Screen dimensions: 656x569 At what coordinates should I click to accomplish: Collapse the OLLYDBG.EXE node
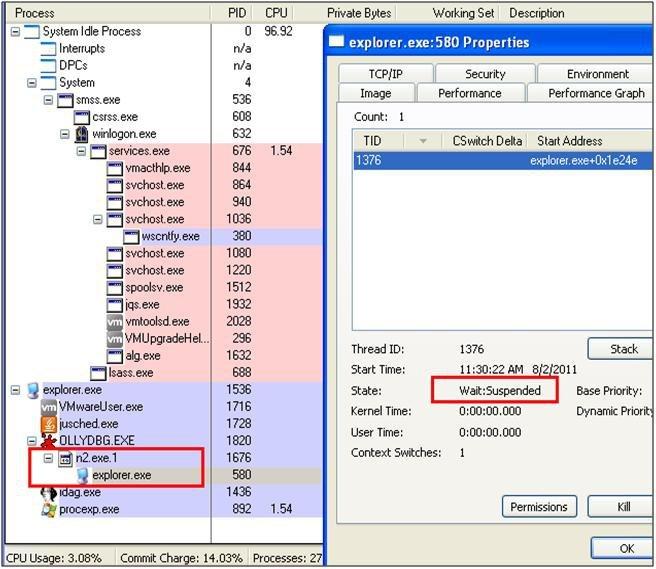tap(32, 441)
